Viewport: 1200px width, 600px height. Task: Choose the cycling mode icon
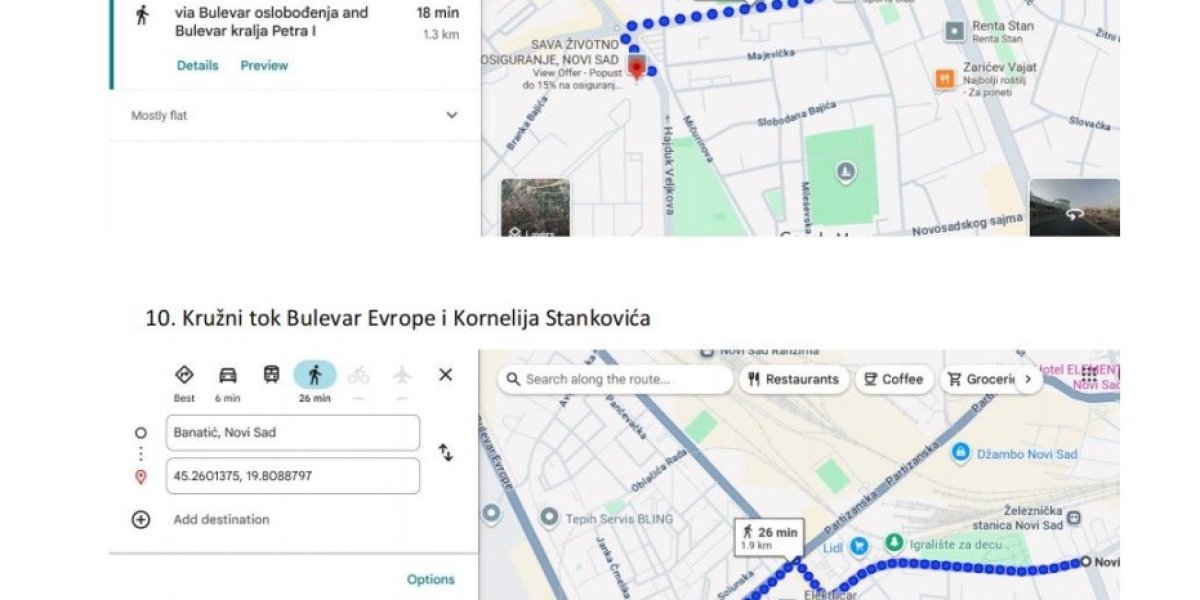pyautogui.click(x=358, y=375)
